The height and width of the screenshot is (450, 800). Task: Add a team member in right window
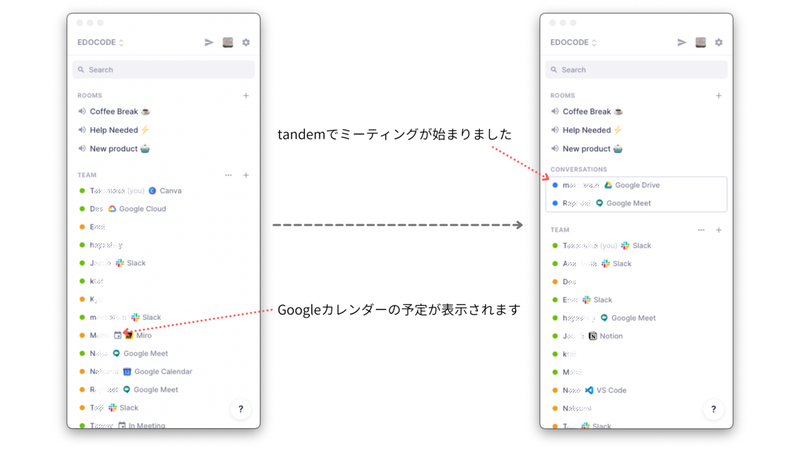click(719, 230)
